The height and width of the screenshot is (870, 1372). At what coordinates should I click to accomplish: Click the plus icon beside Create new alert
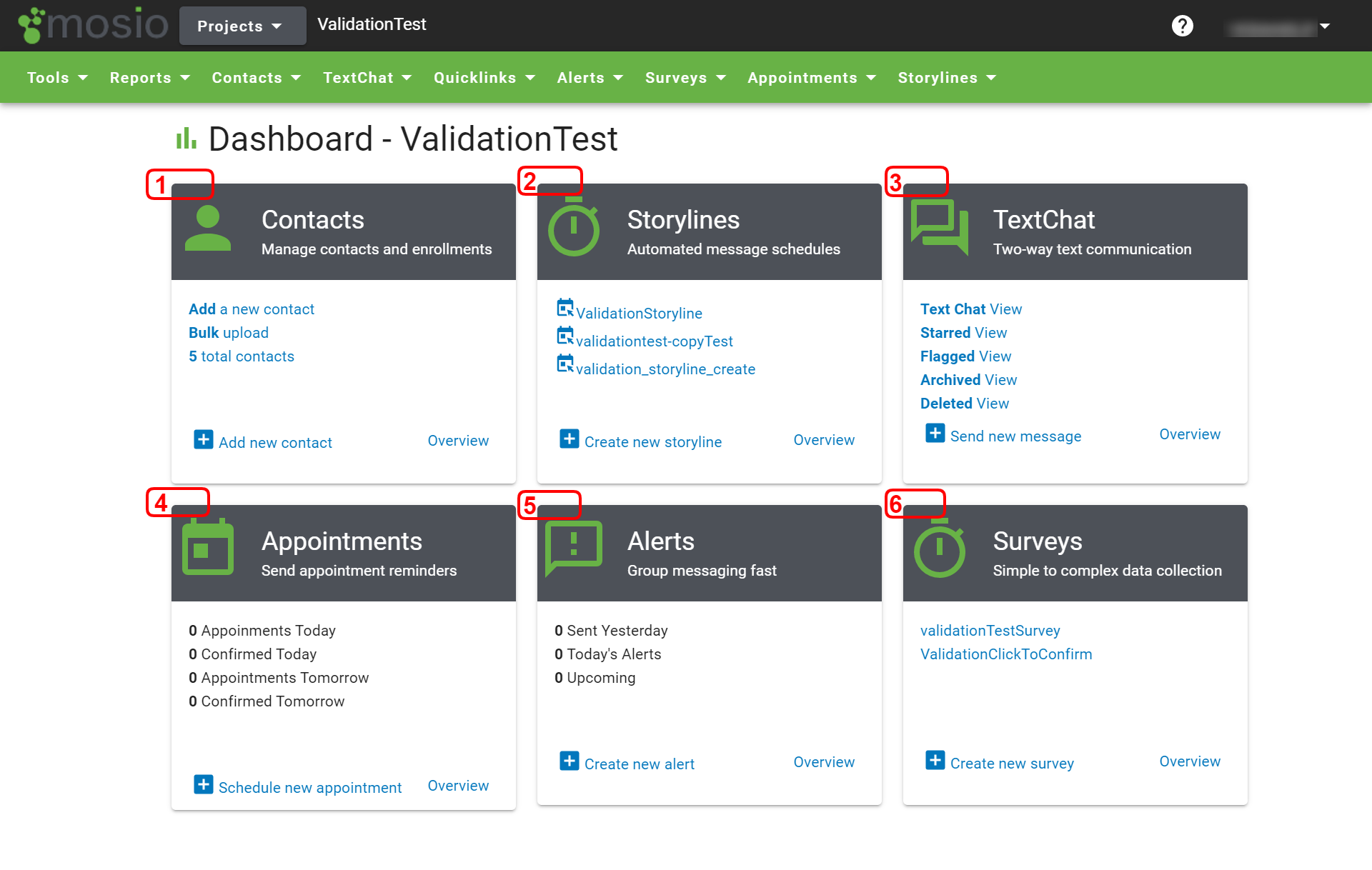pos(570,761)
